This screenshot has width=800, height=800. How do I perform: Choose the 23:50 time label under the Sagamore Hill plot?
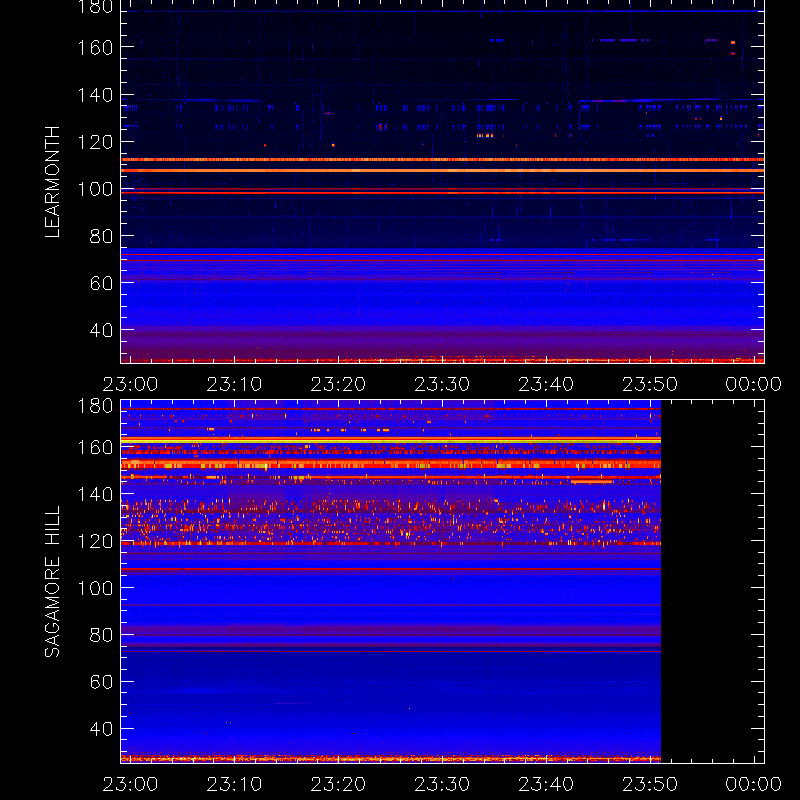[650, 784]
